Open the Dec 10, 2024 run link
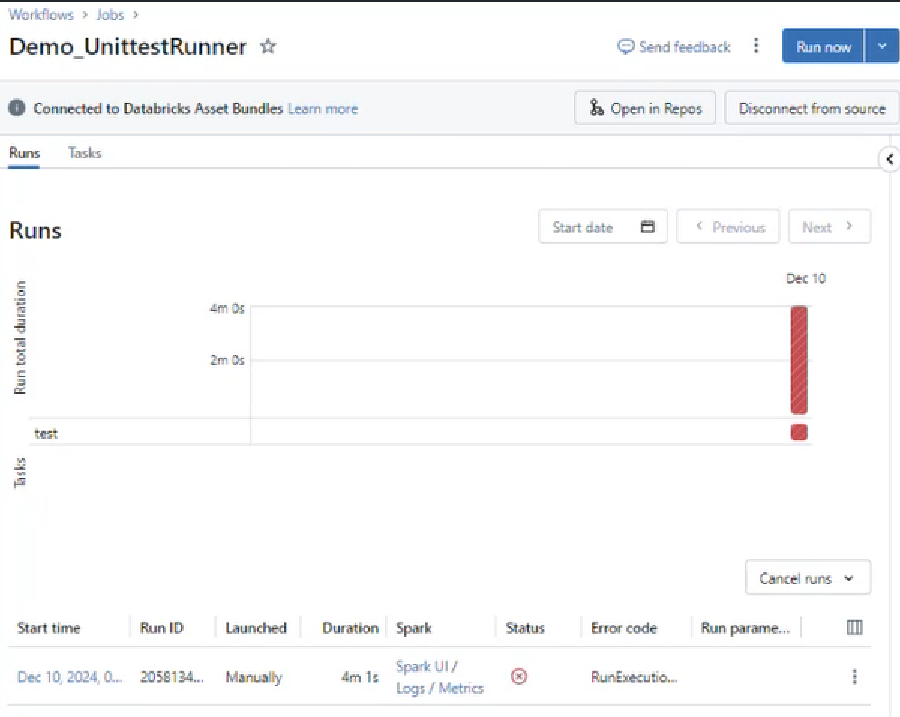 click(69, 677)
